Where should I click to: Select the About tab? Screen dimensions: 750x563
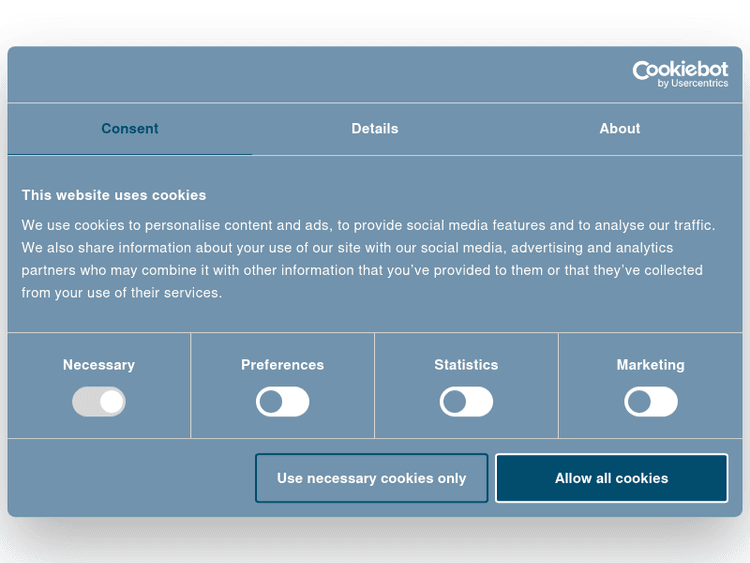pos(620,129)
